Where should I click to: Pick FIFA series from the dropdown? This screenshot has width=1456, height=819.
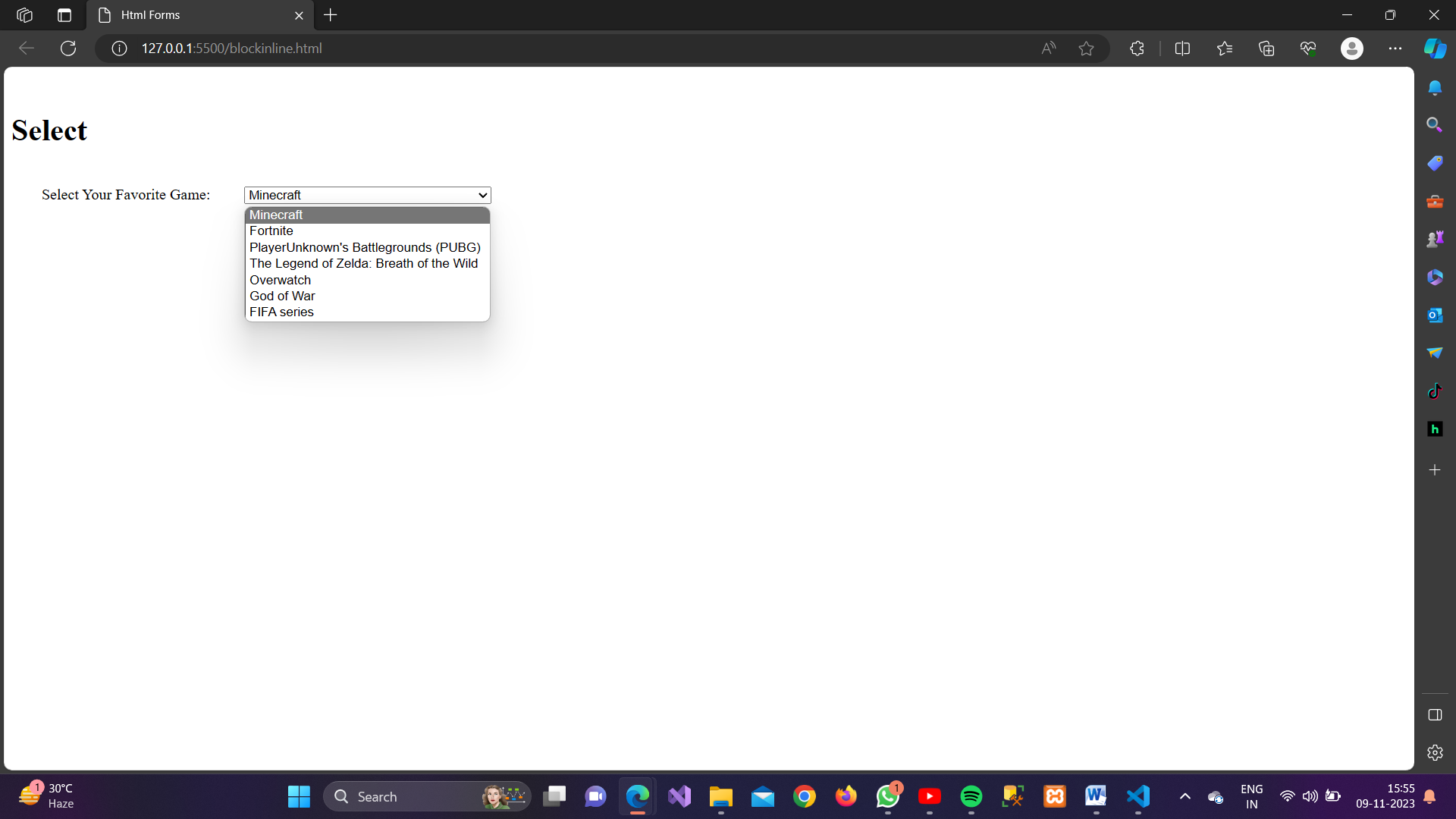click(x=367, y=312)
